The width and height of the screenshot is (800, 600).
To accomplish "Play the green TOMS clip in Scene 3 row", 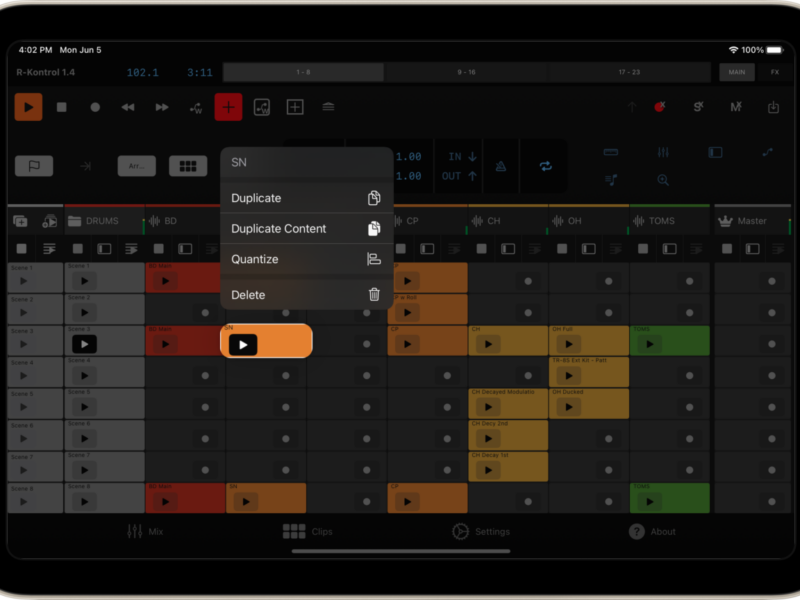I will tap(649, 344).
